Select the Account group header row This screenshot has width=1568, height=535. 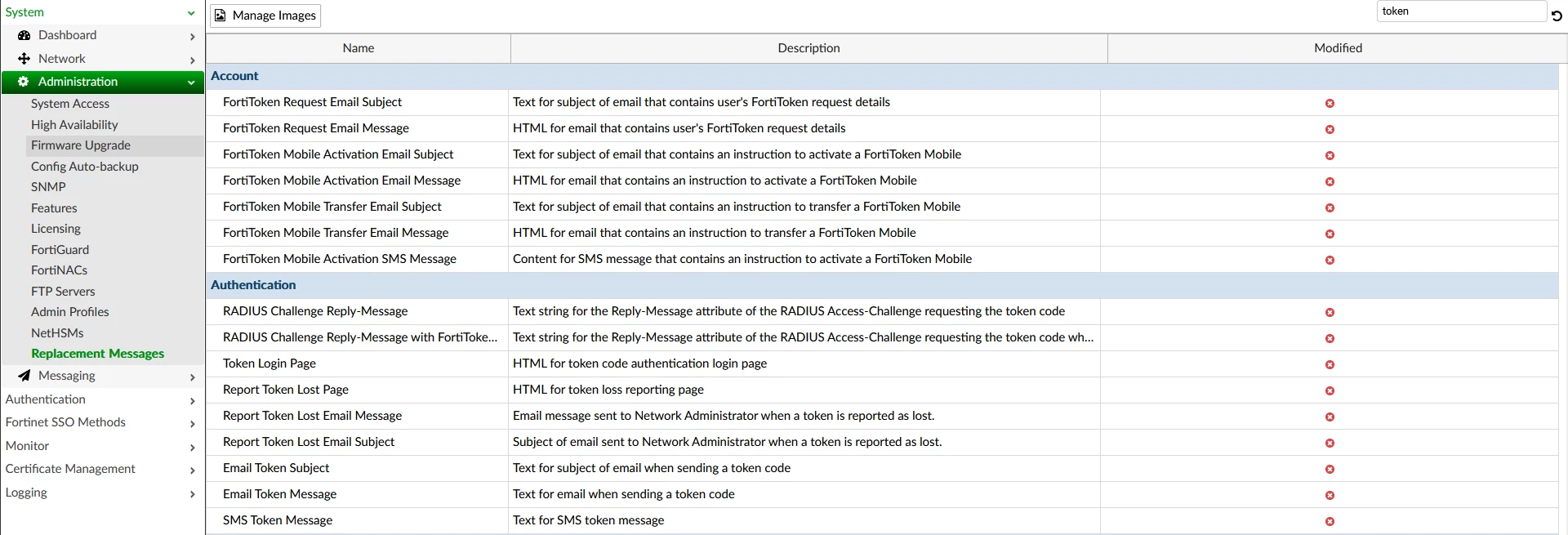pos(882,76)
